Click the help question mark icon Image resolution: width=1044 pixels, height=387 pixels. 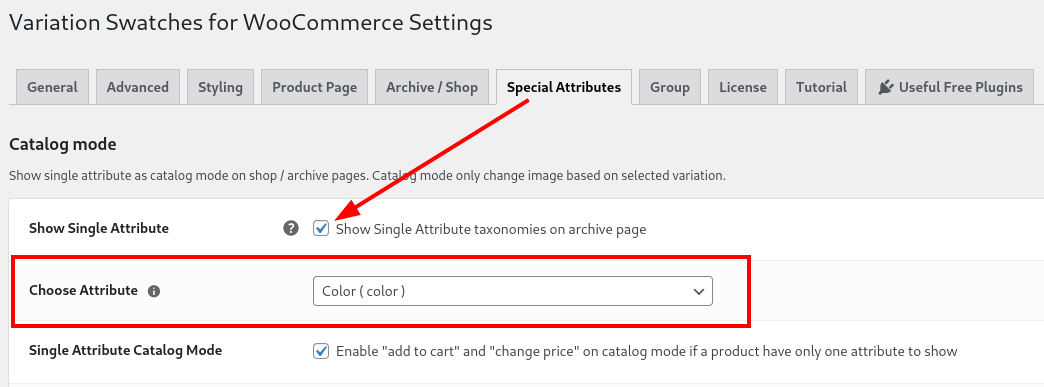[290, 228]
